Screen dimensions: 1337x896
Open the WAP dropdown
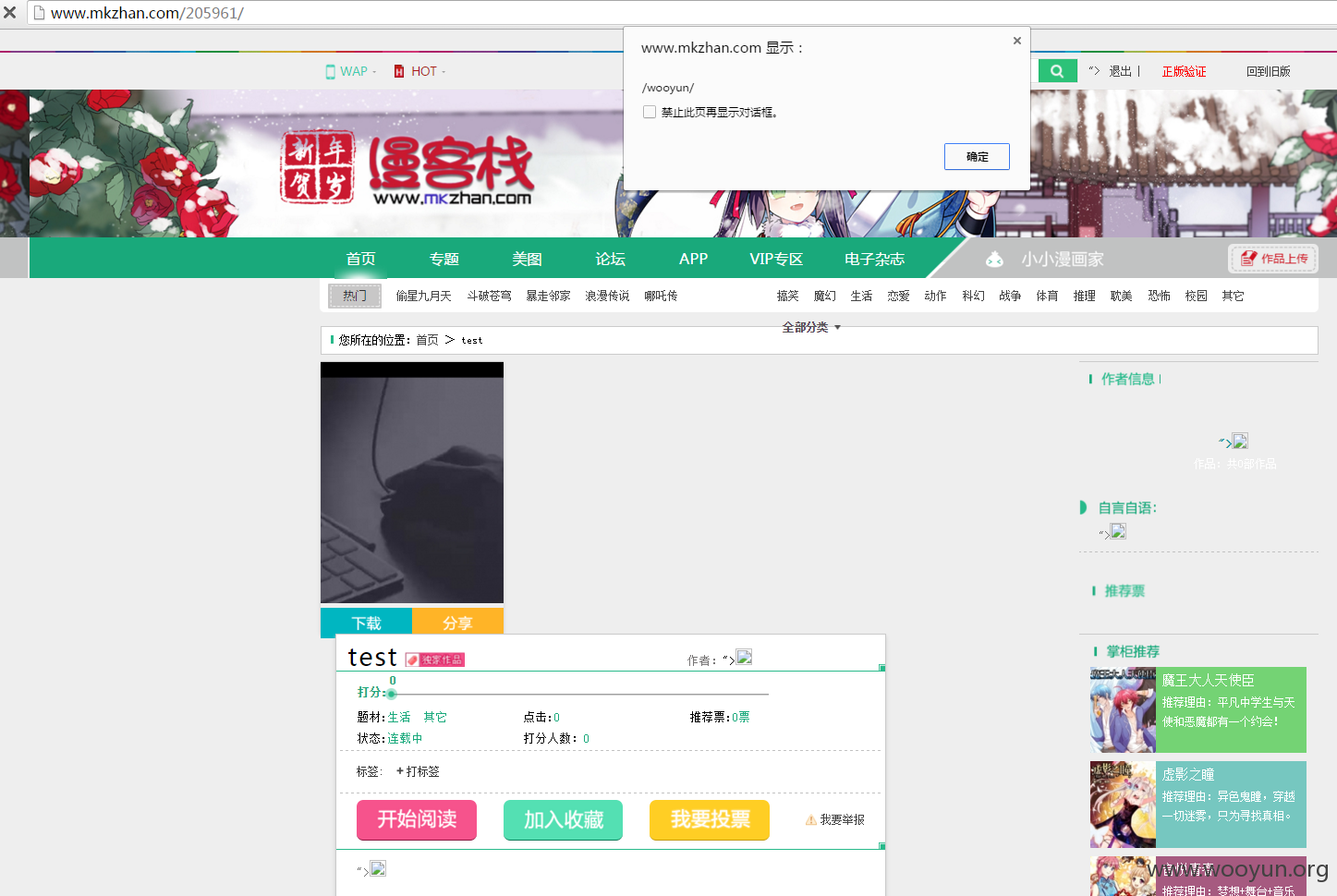tap(351, 71)
